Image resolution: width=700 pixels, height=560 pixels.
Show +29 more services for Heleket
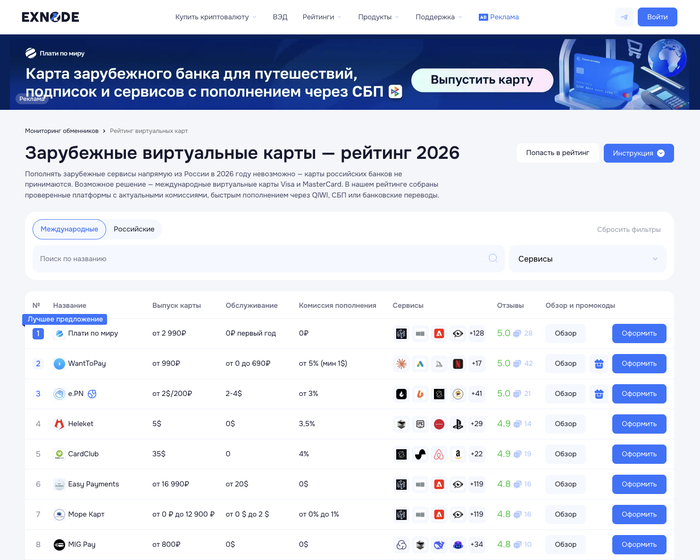pos(477,424)
